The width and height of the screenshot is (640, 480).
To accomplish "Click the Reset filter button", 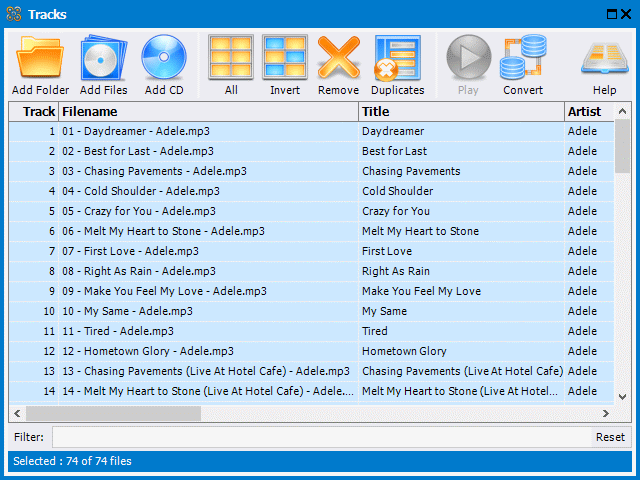I will click(610, 437).
